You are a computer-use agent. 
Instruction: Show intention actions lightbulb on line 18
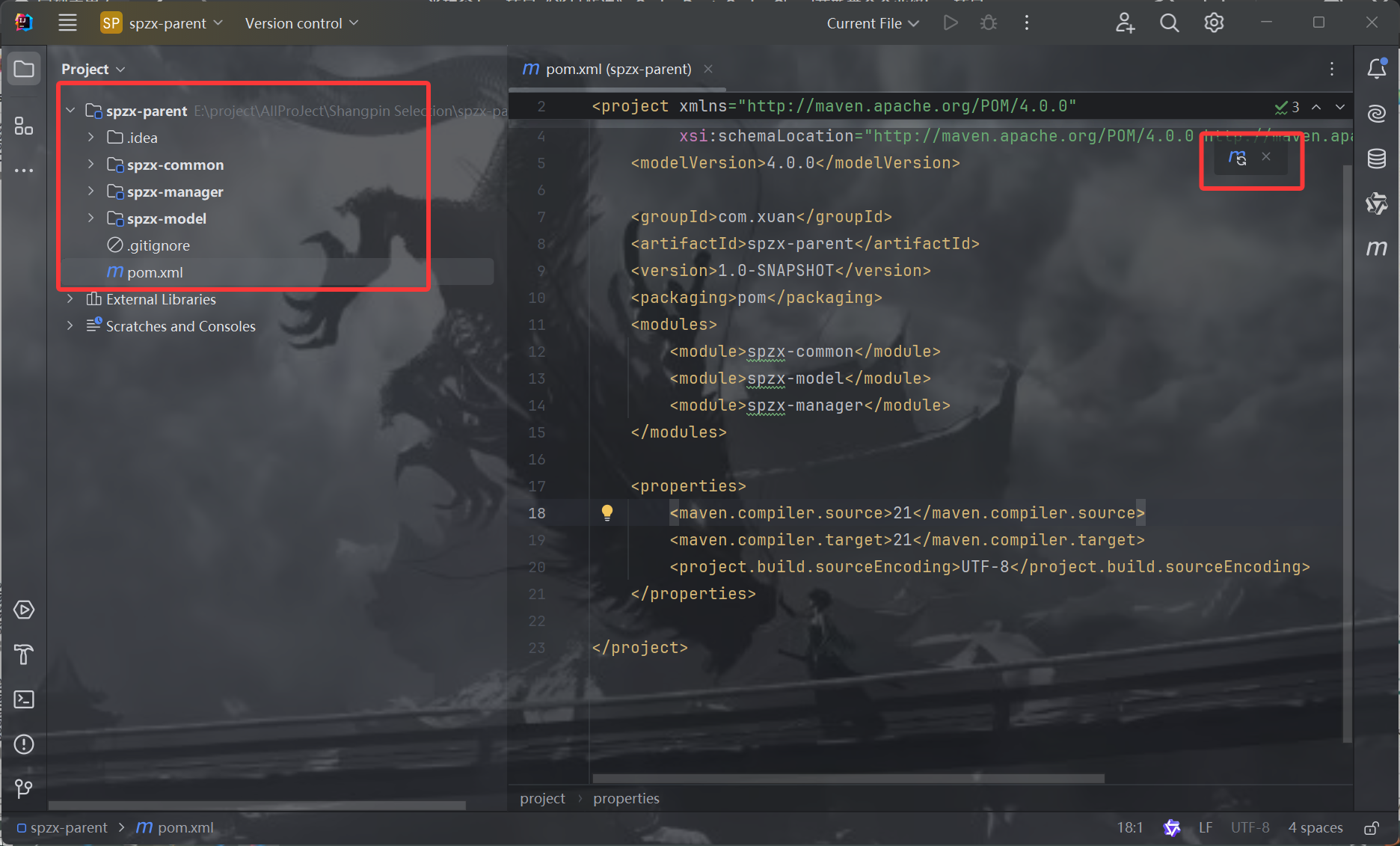click(607, 512)
